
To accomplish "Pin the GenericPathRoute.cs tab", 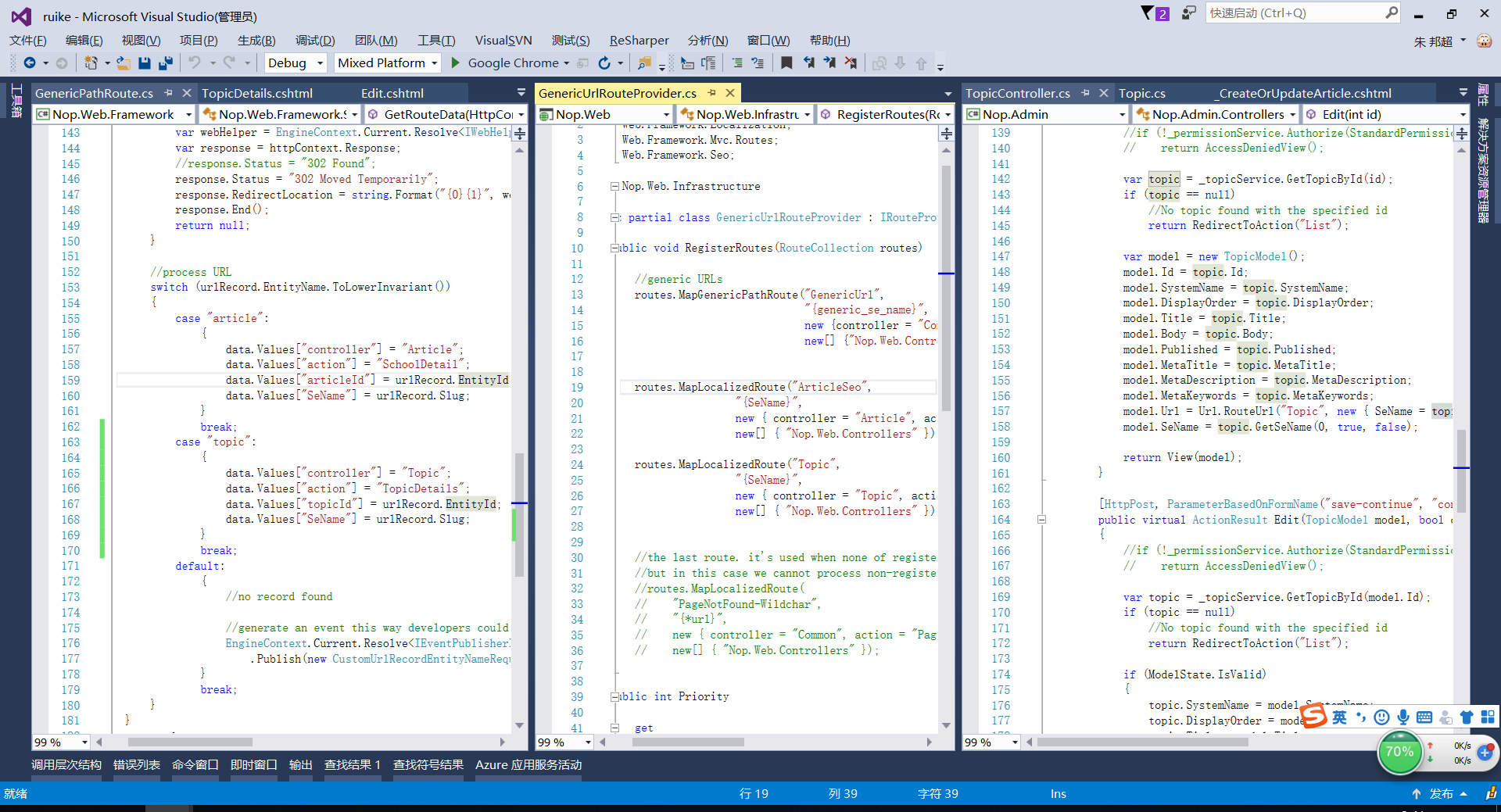I will 168,93.
